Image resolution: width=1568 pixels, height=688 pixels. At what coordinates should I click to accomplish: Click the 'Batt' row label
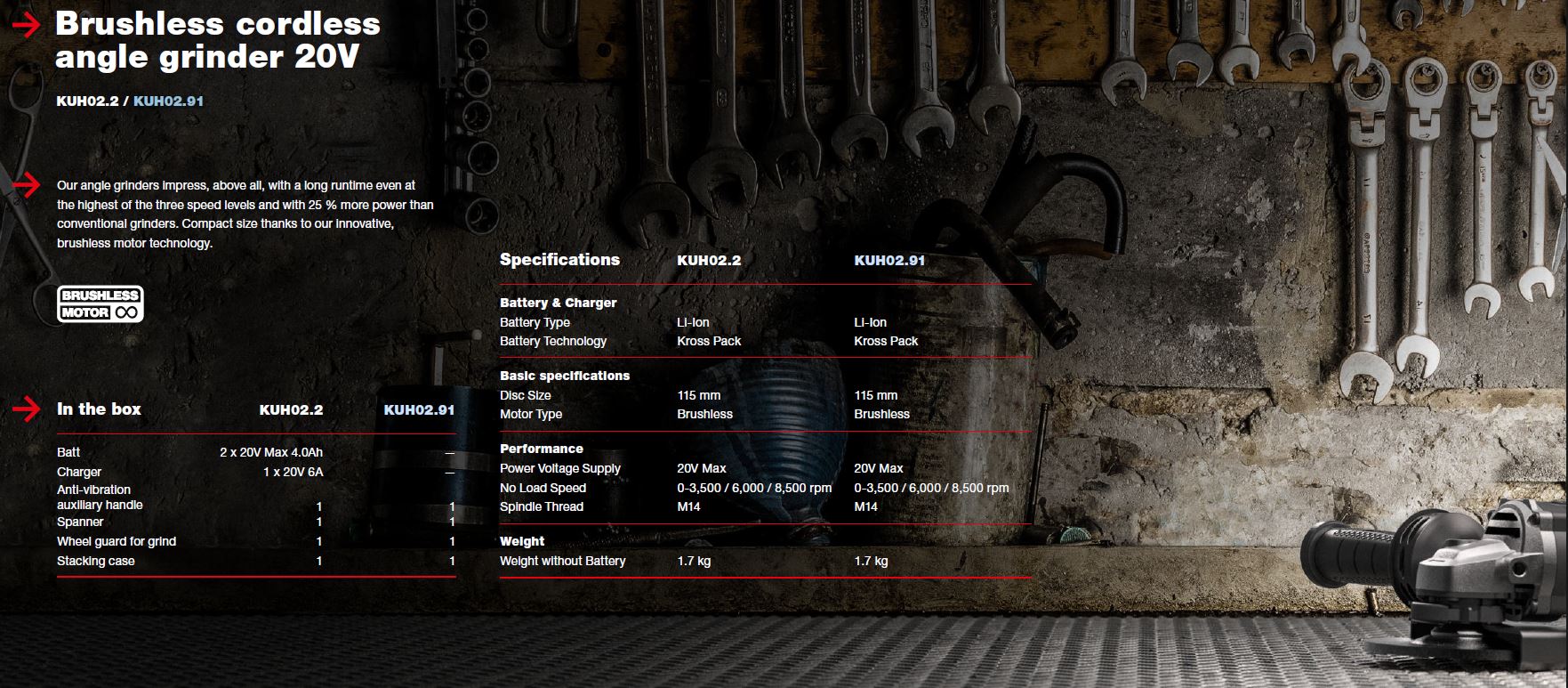(68, 452)
